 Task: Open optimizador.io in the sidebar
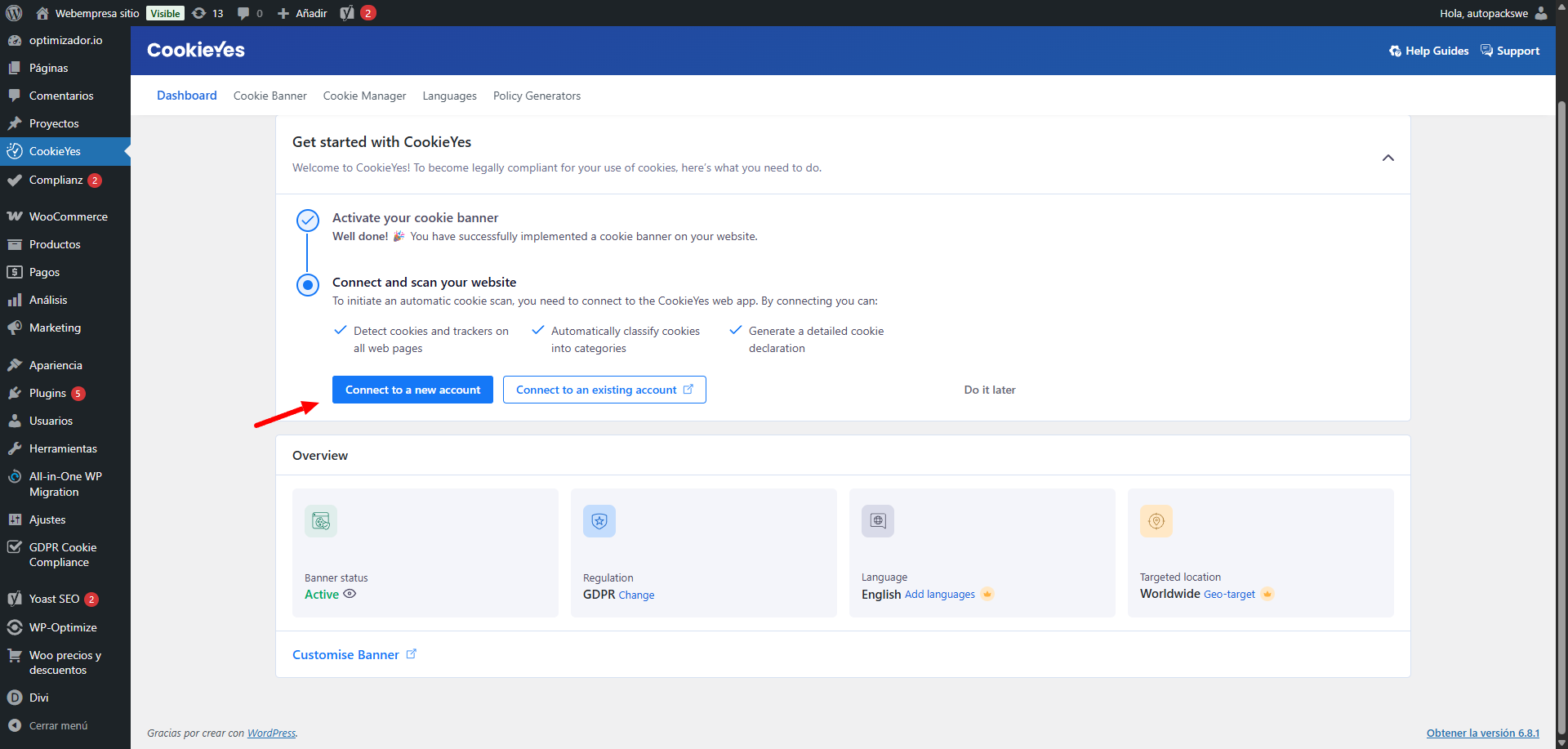click(x=65, y=40)
